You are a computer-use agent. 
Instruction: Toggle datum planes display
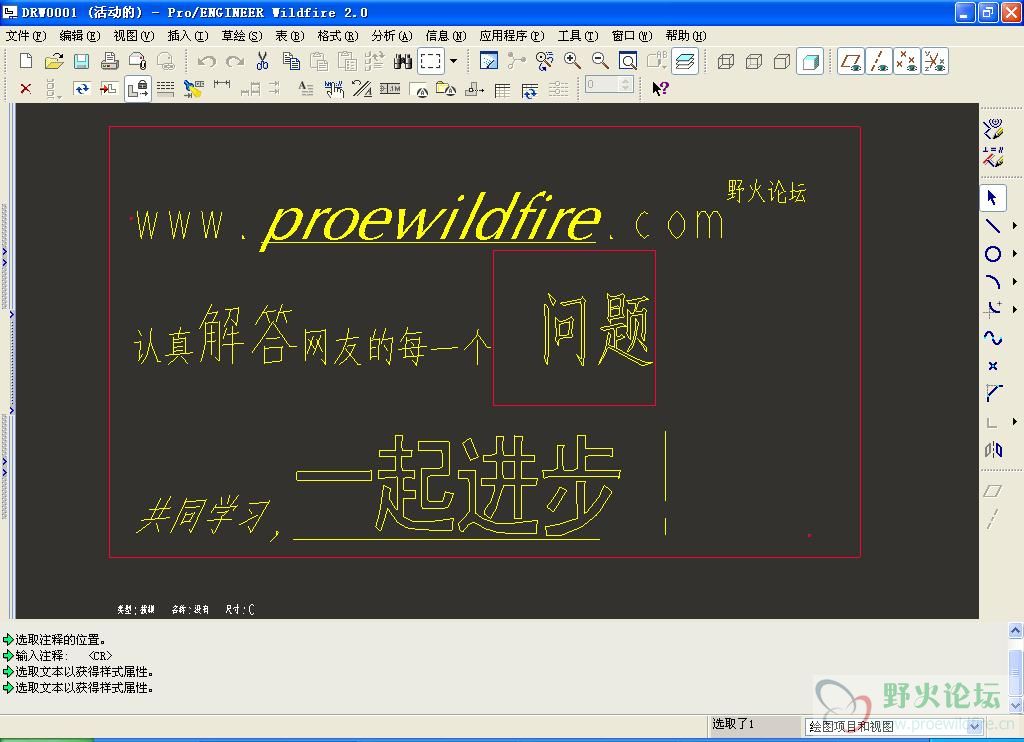coord(851,61)
